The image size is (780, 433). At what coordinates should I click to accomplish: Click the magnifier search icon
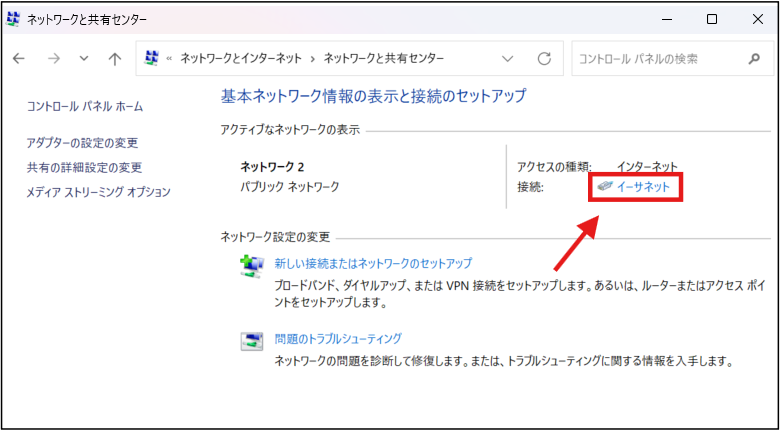coord(754,59)
